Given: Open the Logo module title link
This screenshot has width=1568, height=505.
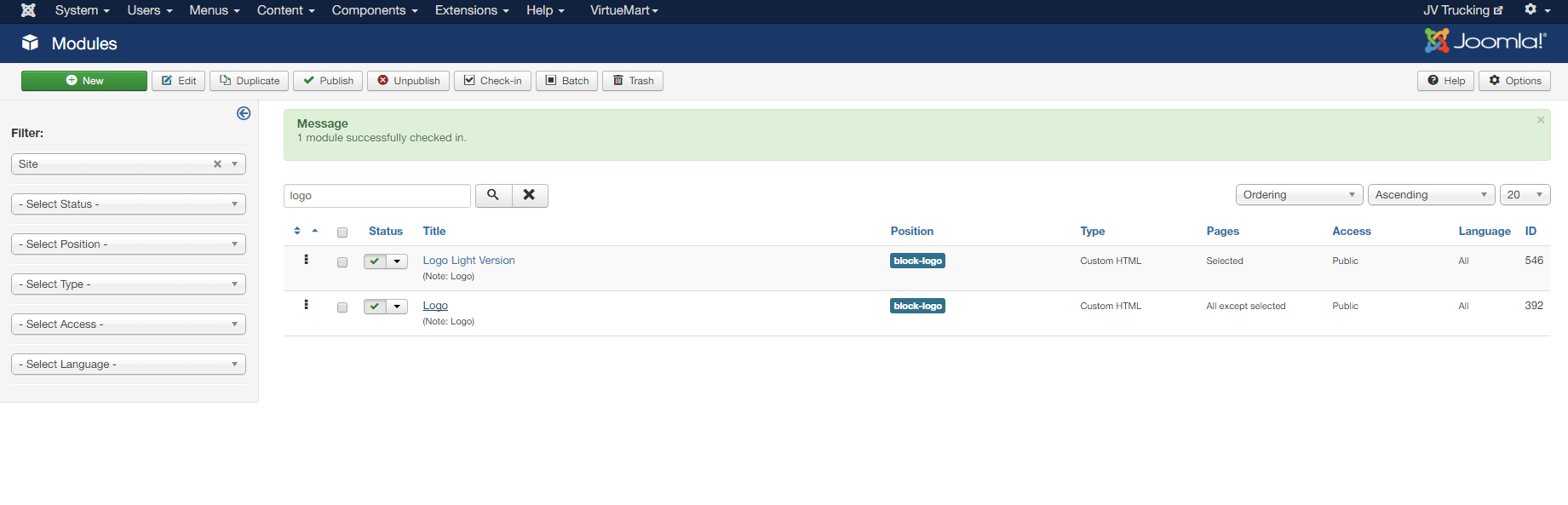Looking at the screenshot, I should (x=435, y=306).
